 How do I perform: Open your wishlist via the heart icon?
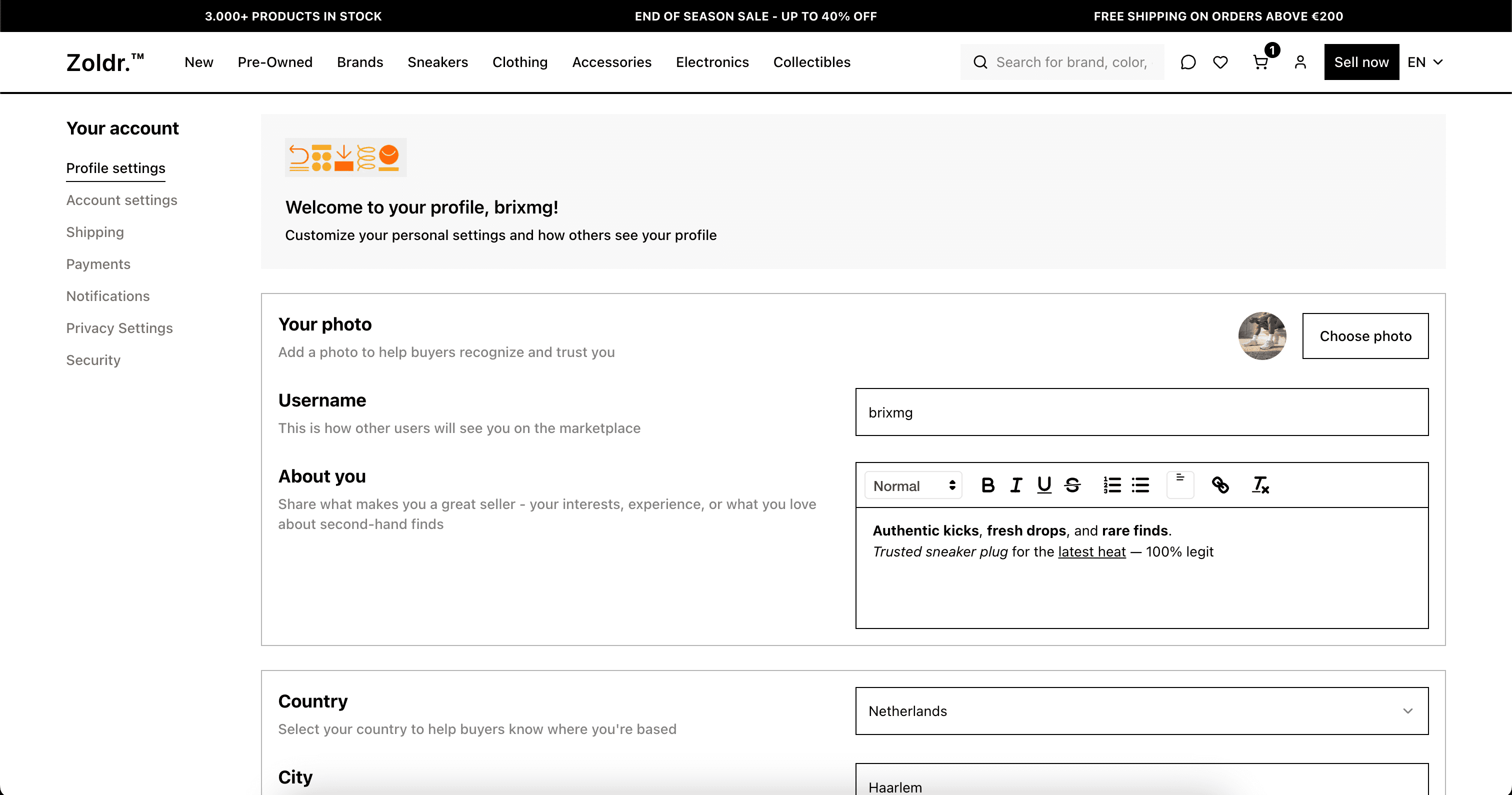tap(1220, 62)
